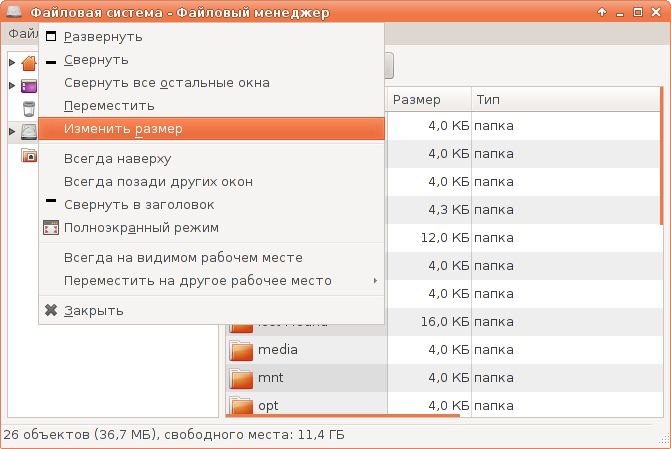Click the status bar text with 26 объектов
This screenshot has width=671, height=449.
[174, 435]
